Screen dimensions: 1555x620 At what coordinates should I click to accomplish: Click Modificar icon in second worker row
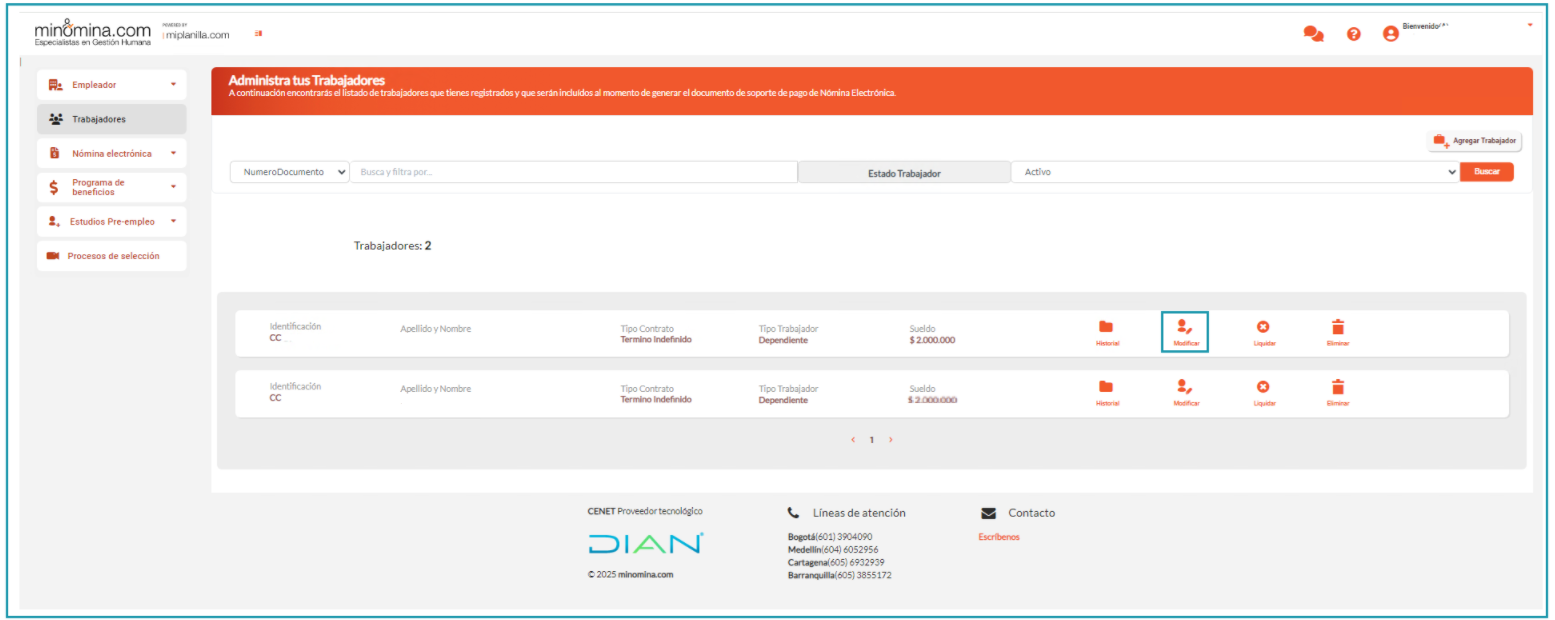click(x=1185, y=387)
